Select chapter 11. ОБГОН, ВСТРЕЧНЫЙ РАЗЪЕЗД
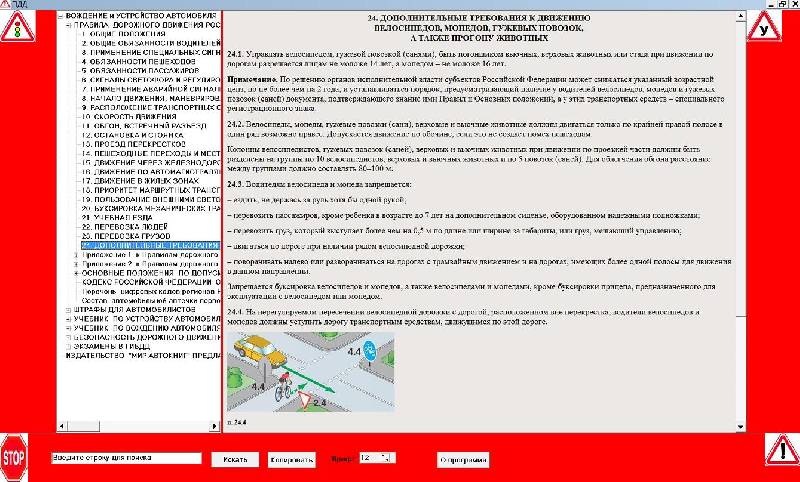This screenshot has width=800, height=482. (144, 125)
